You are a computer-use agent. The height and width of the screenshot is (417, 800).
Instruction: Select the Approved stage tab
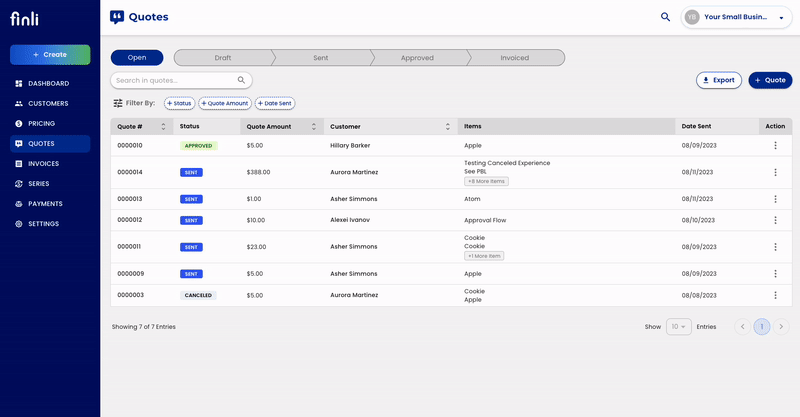click(x=417, y=58)
